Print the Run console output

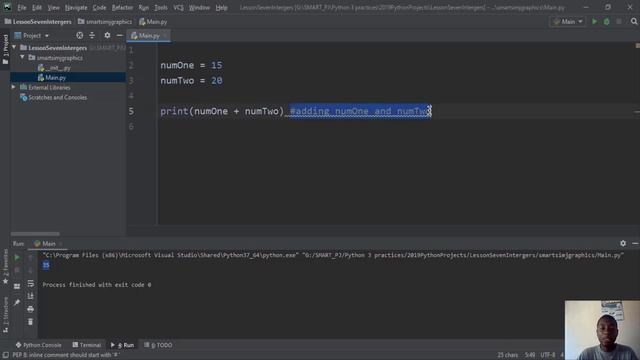point(31,309)
